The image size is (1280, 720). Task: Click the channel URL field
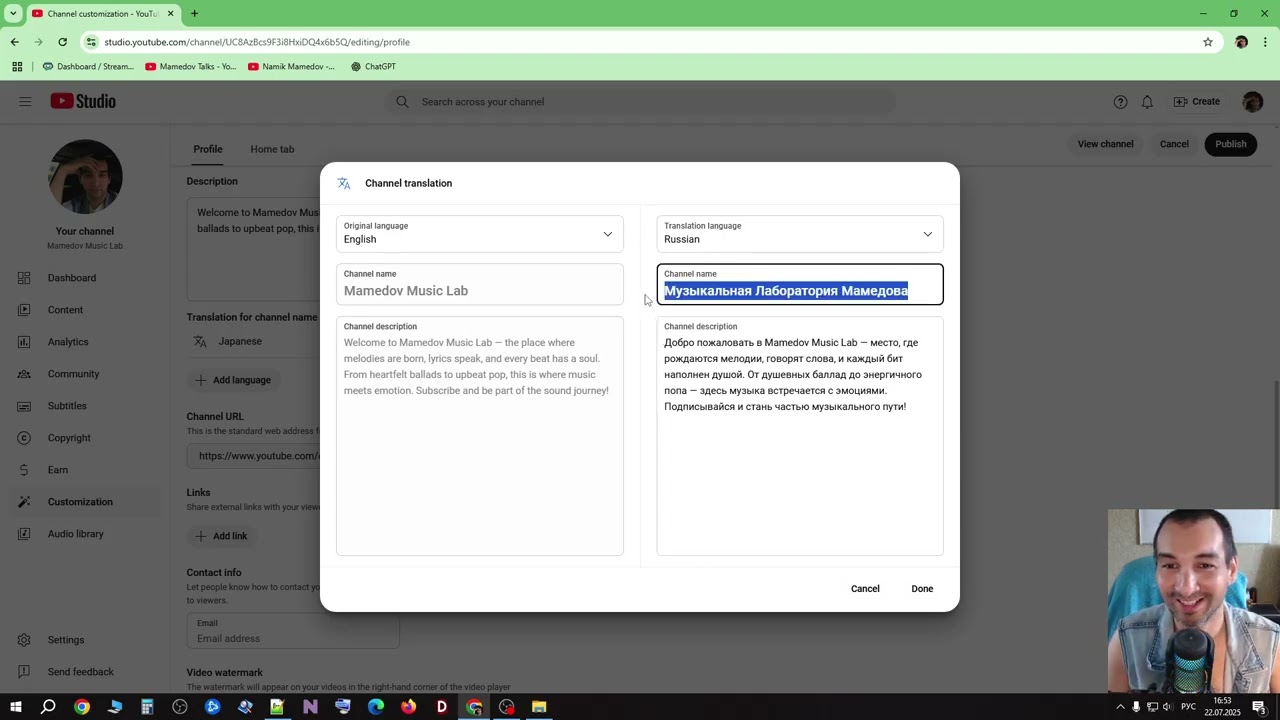pyautogui.click(x=254, y=456)
